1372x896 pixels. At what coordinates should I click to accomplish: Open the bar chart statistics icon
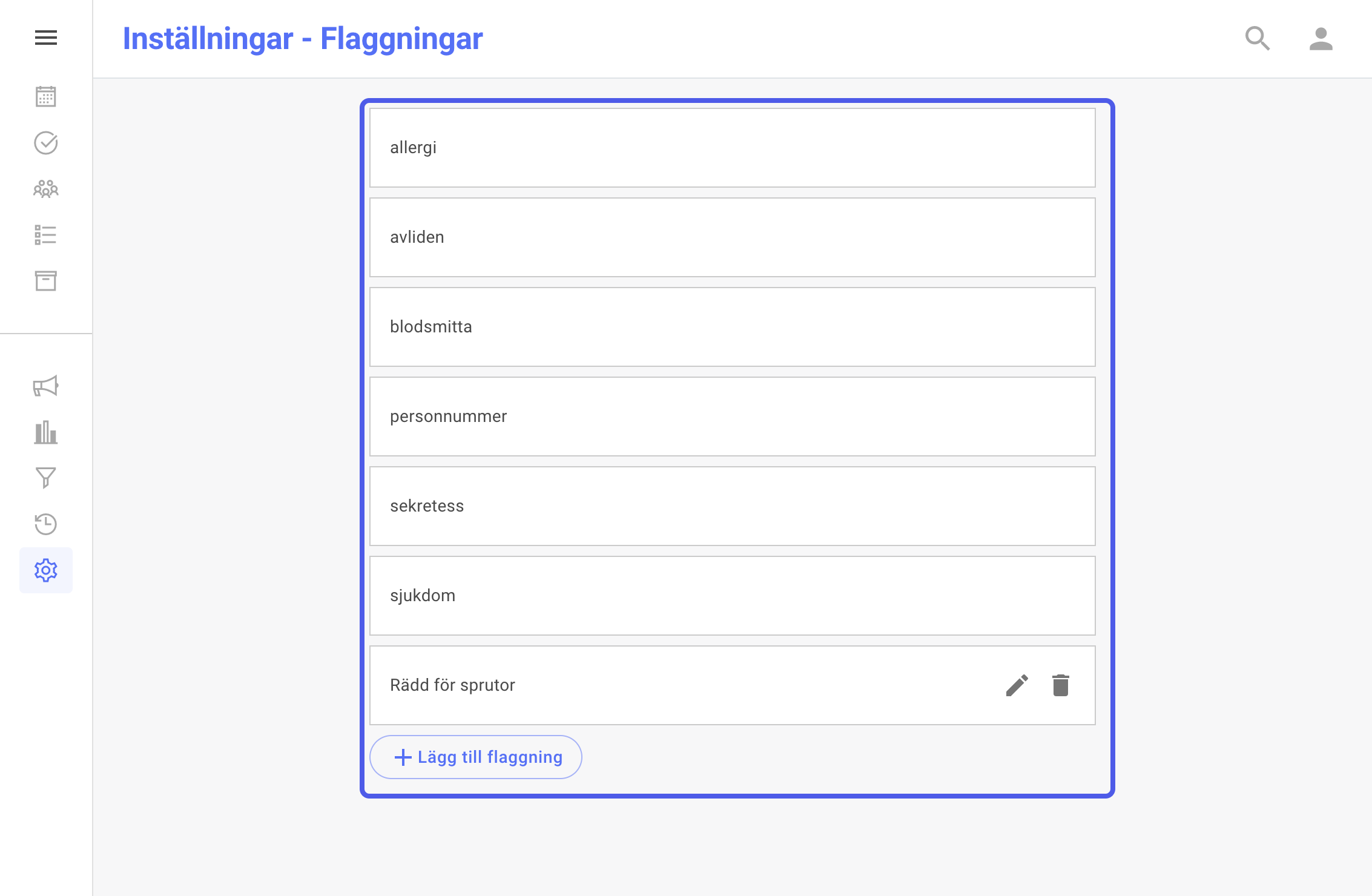(46, 432)
